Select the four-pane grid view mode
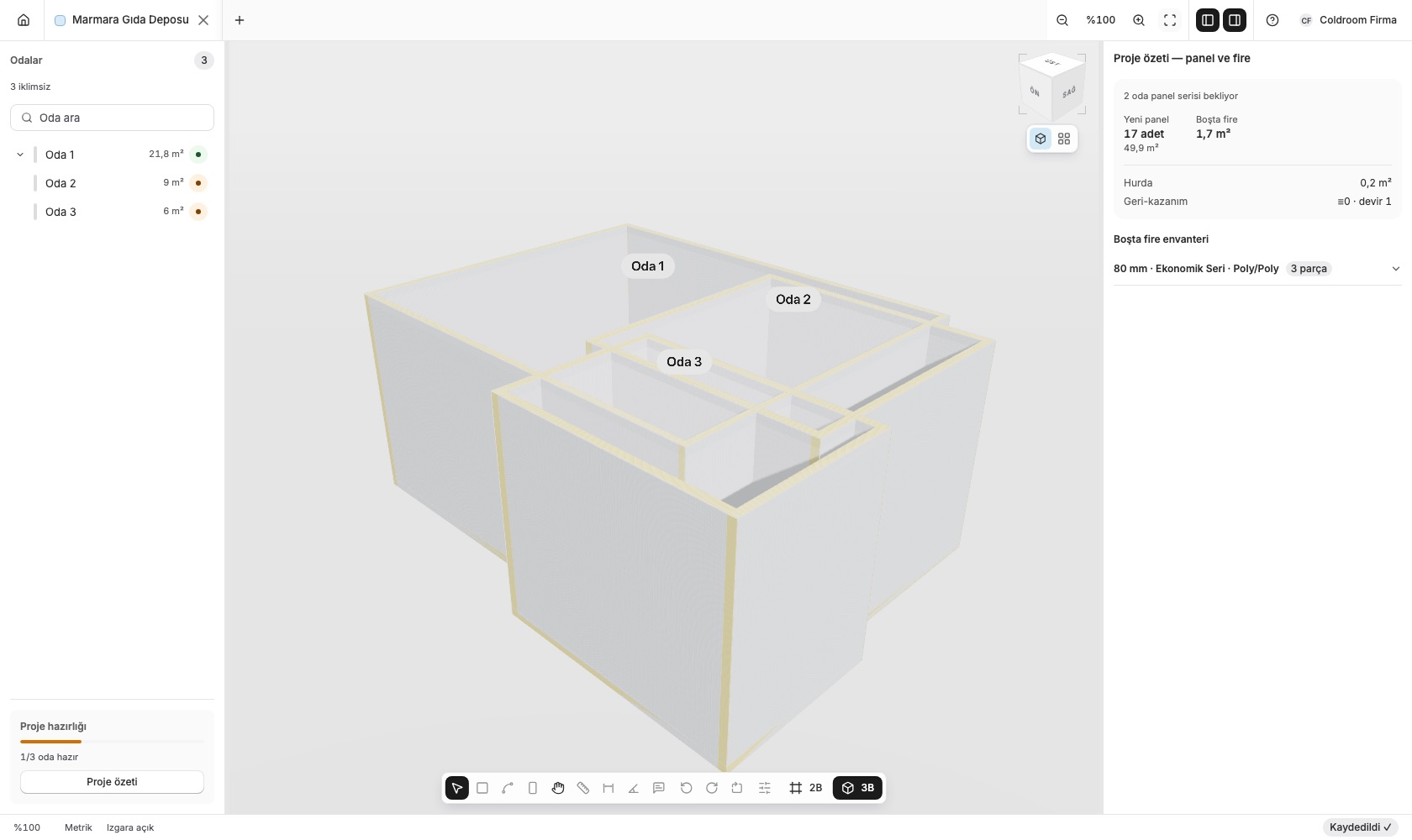1412x840 pixels. [x=1064, y=139]
